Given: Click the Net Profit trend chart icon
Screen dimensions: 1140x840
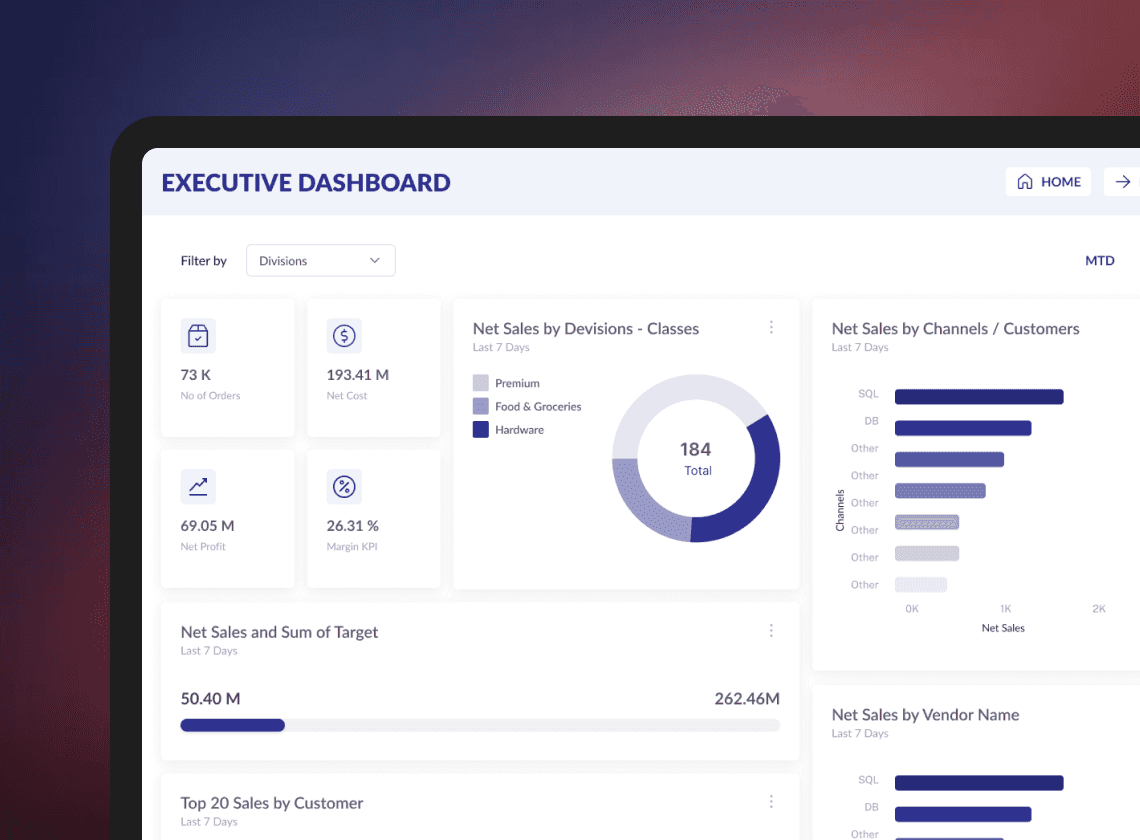Looking at the screenshot, I should [198, 487].
